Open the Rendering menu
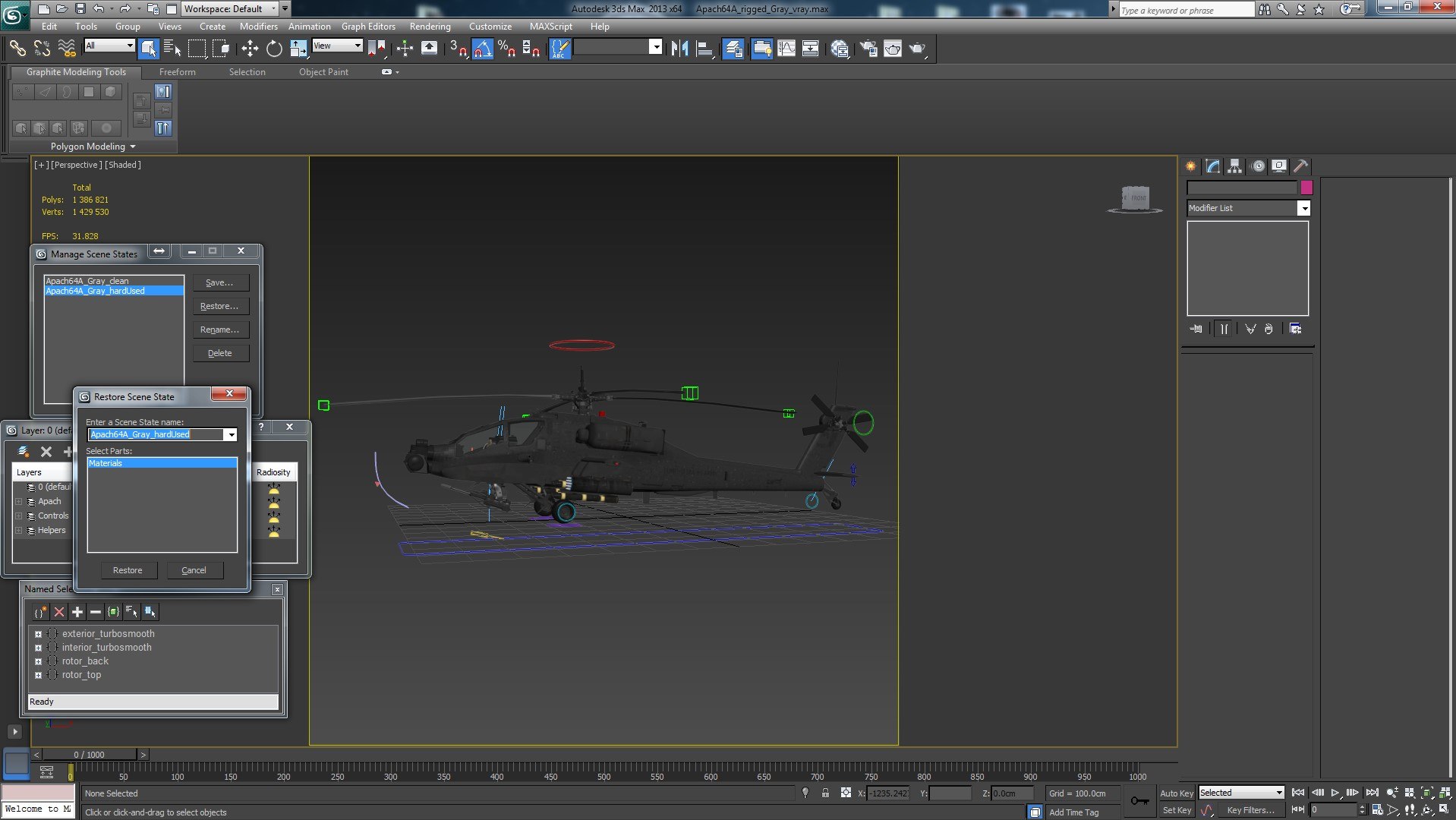Viewport: 1456px width, 820px height. [x=430, y=27]
